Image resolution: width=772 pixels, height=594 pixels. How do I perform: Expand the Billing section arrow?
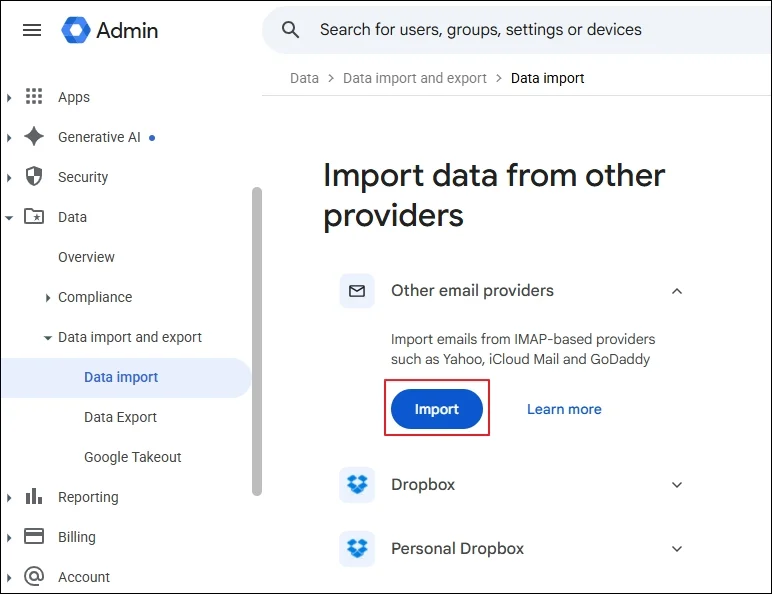coord(9,537)
